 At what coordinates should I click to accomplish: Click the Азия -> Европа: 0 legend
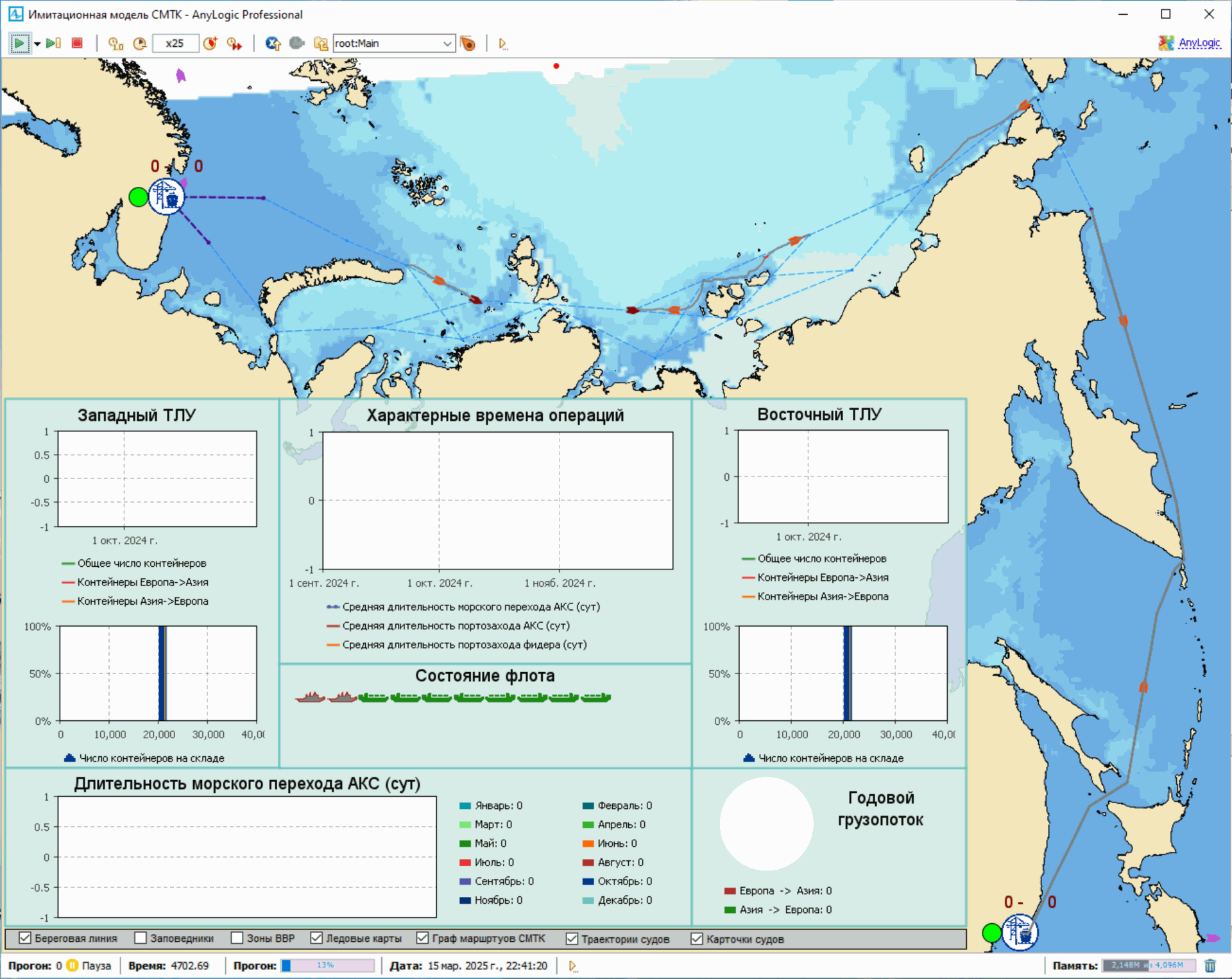pyautogui.click(x=778, y=910)
